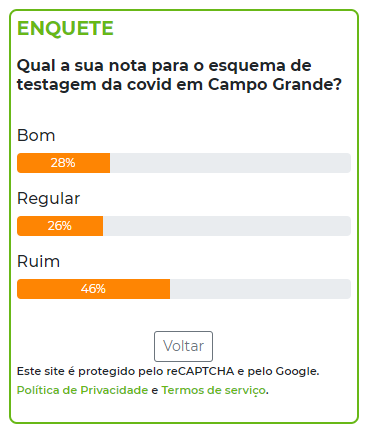Open the Termos de serviço link
Image resolution: width=367 pixels, height=430 pixels.
214,390
